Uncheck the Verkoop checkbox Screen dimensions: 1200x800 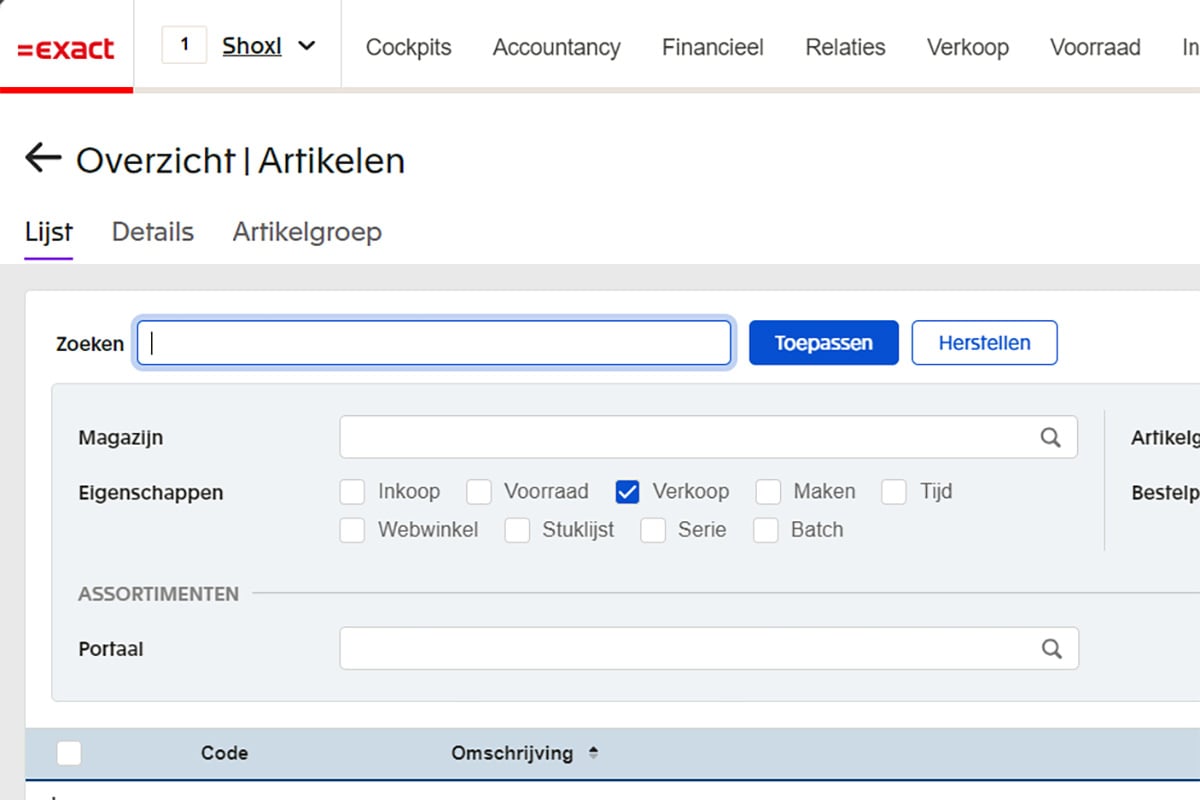pyautogui.click(x=627, y=492)
